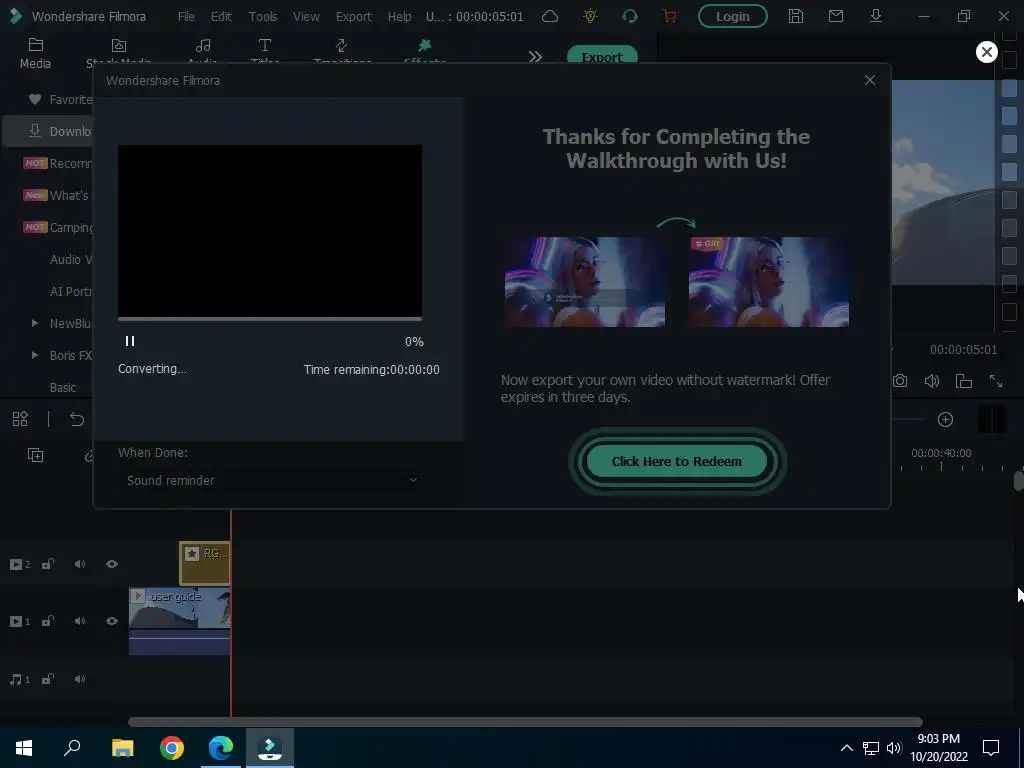
Task: Open the View menu
Action: (306, 16)
